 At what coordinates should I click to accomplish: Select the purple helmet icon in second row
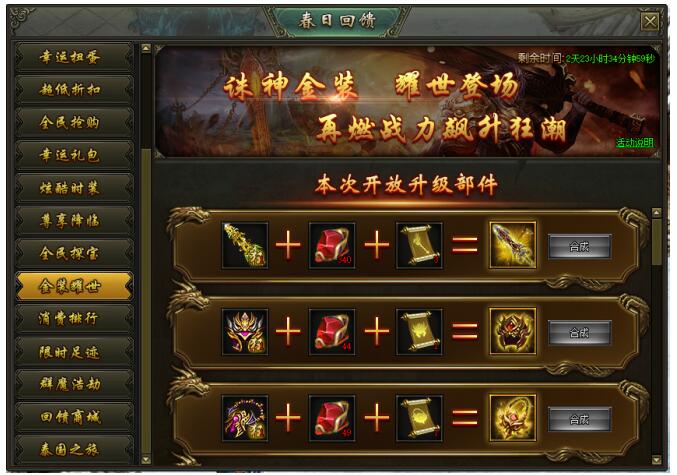click(245, 332)
